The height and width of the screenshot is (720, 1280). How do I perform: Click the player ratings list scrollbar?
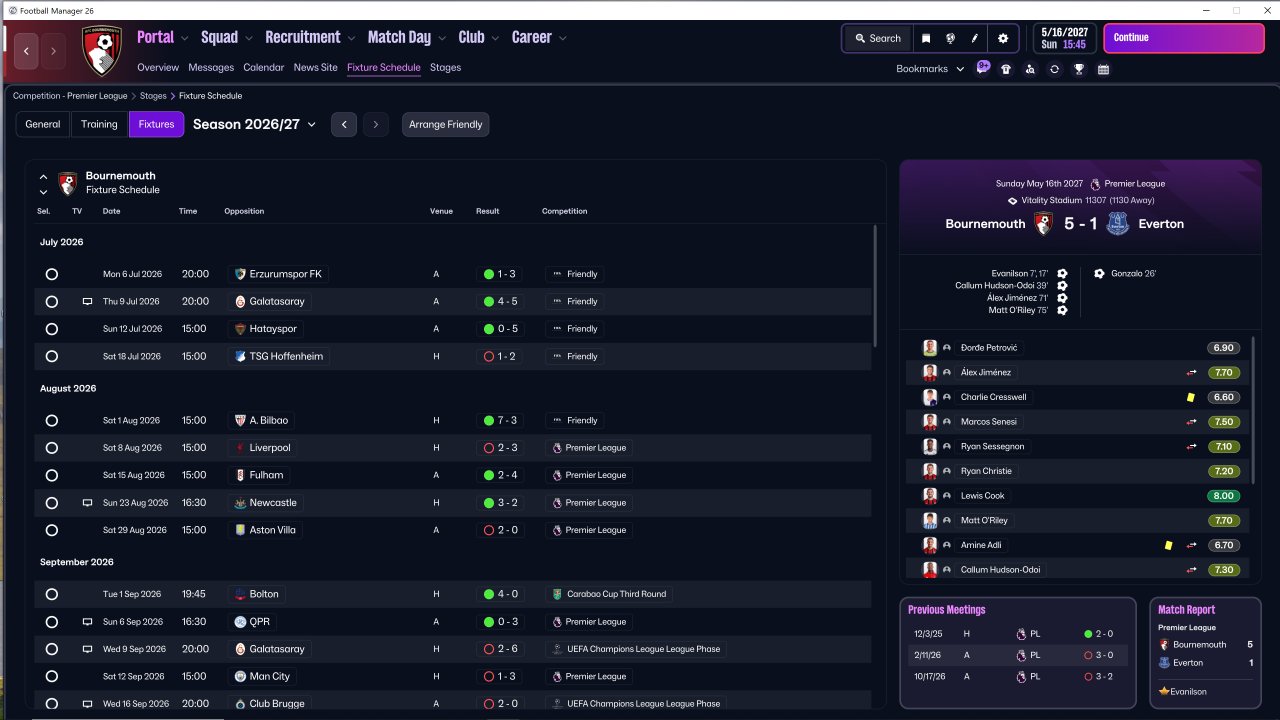click(1251, 410)
